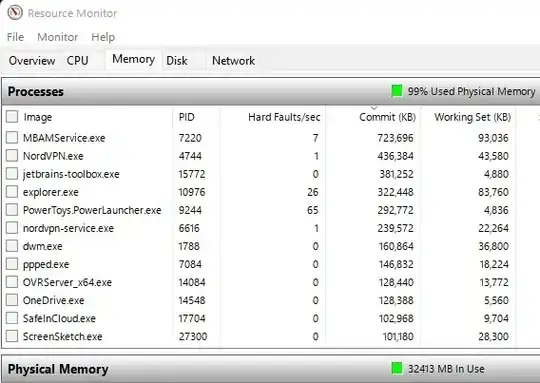Click the 436,384 commit value
The image size is (540, 383).
pyautogui.click(x=395, y=156)
